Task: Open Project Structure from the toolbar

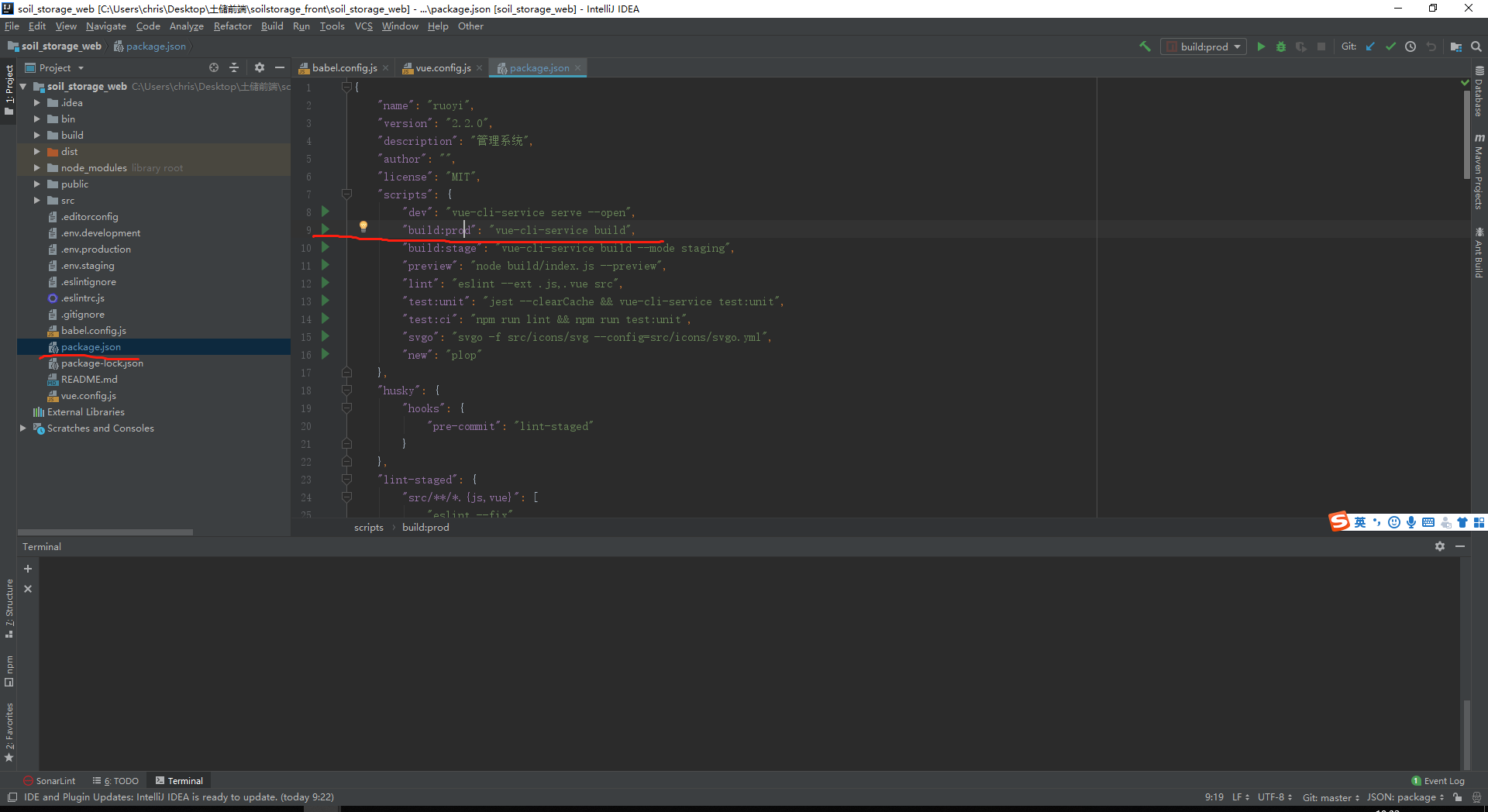Action: [x=1456, y=46]
